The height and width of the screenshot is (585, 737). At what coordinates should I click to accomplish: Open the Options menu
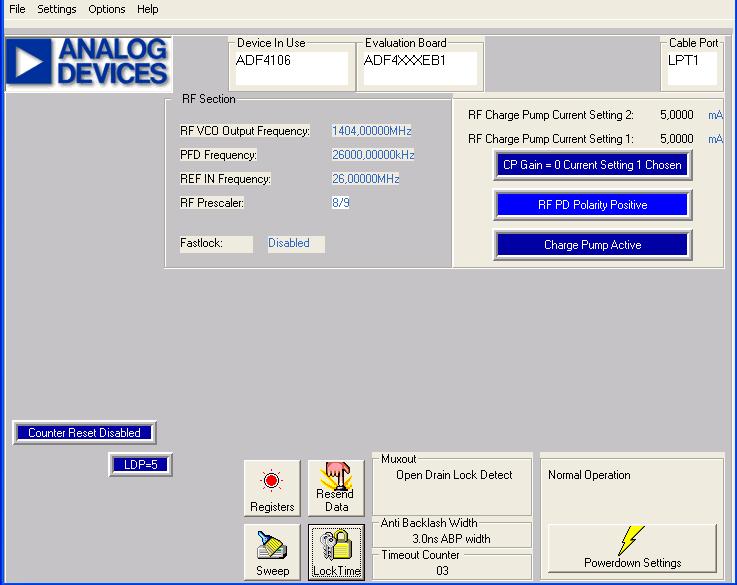pyautogui.click(x=107, y=9)
